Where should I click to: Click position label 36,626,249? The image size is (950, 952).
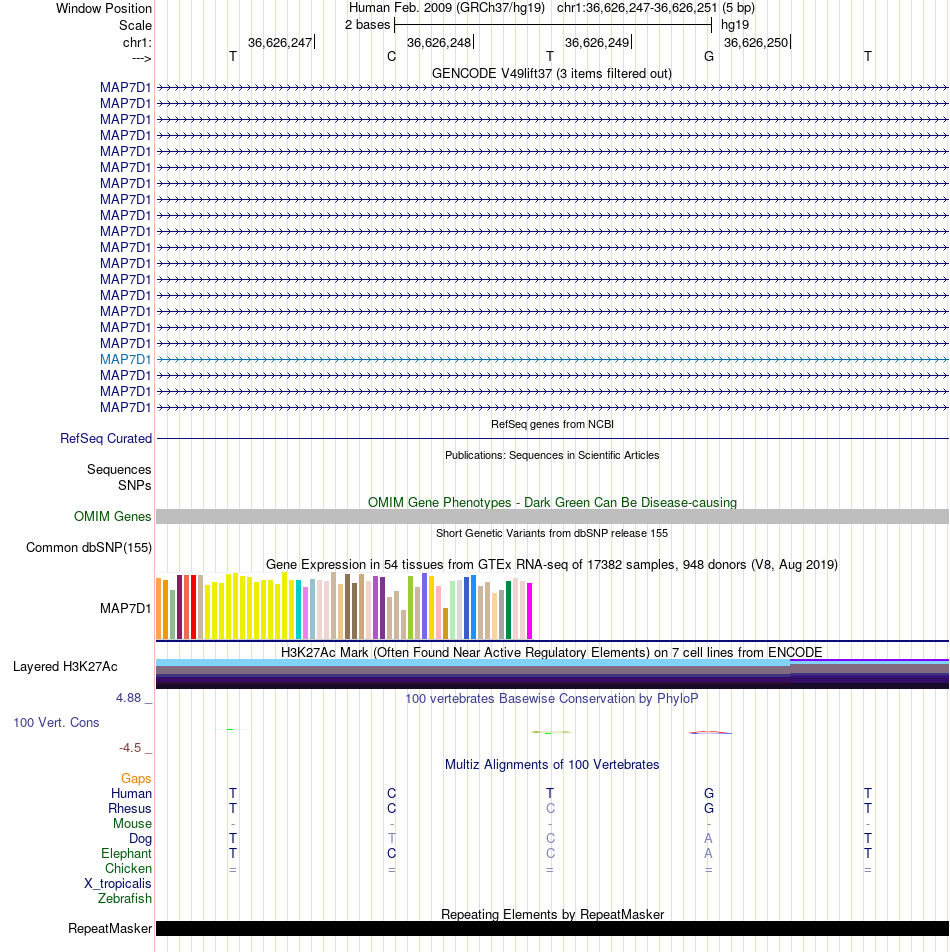(597, 42)
